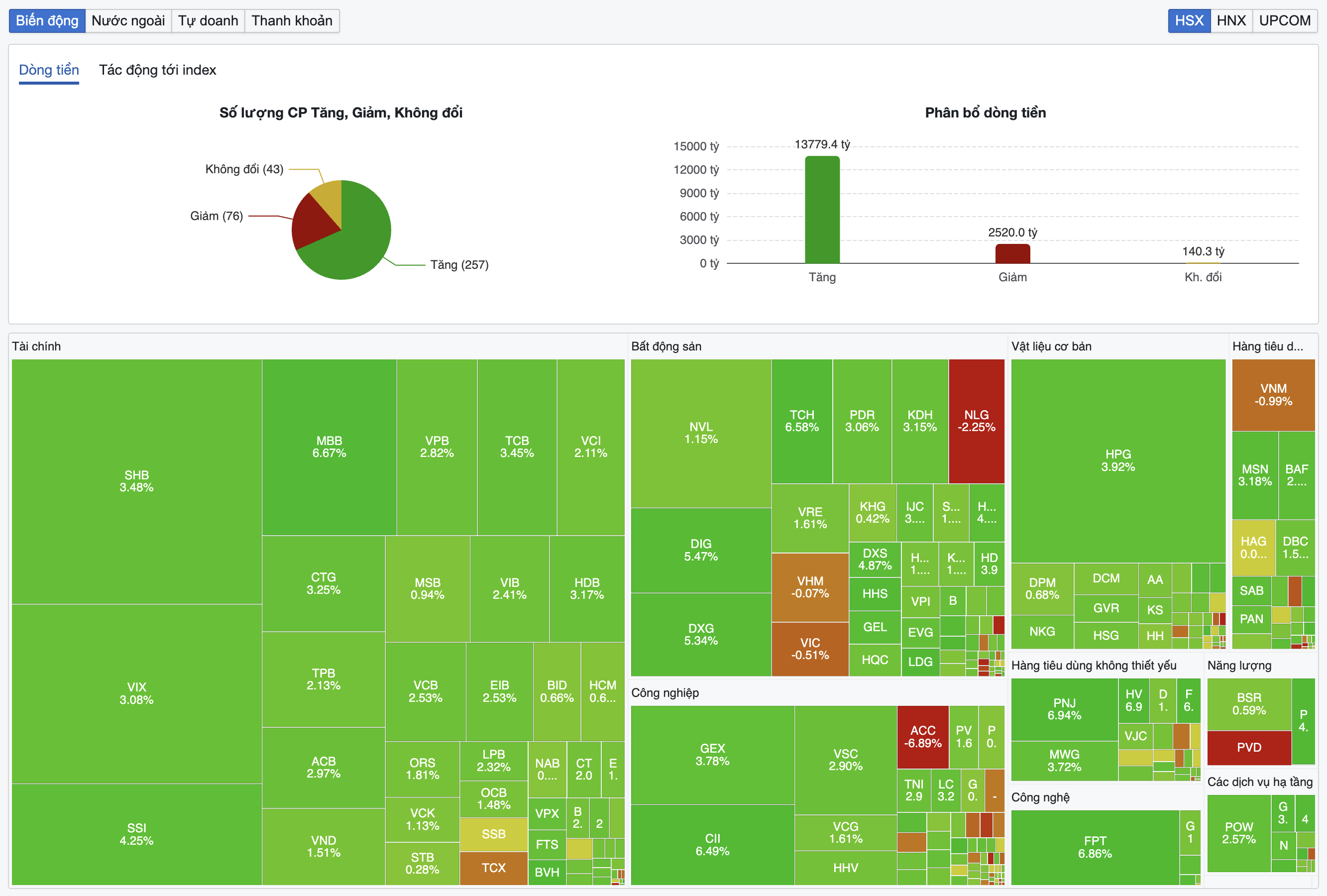Select the VIC -0.51% tile
Screen dimensions: 1327x896
pos(810,649)
